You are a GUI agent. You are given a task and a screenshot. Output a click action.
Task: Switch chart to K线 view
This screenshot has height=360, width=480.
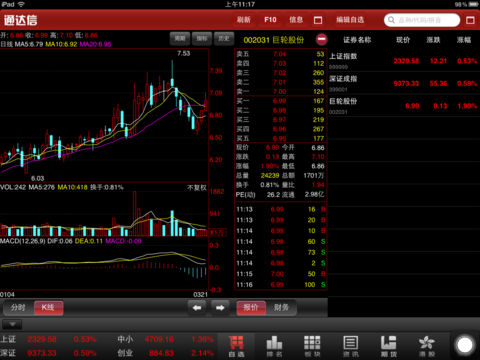(x=48, y=307)
